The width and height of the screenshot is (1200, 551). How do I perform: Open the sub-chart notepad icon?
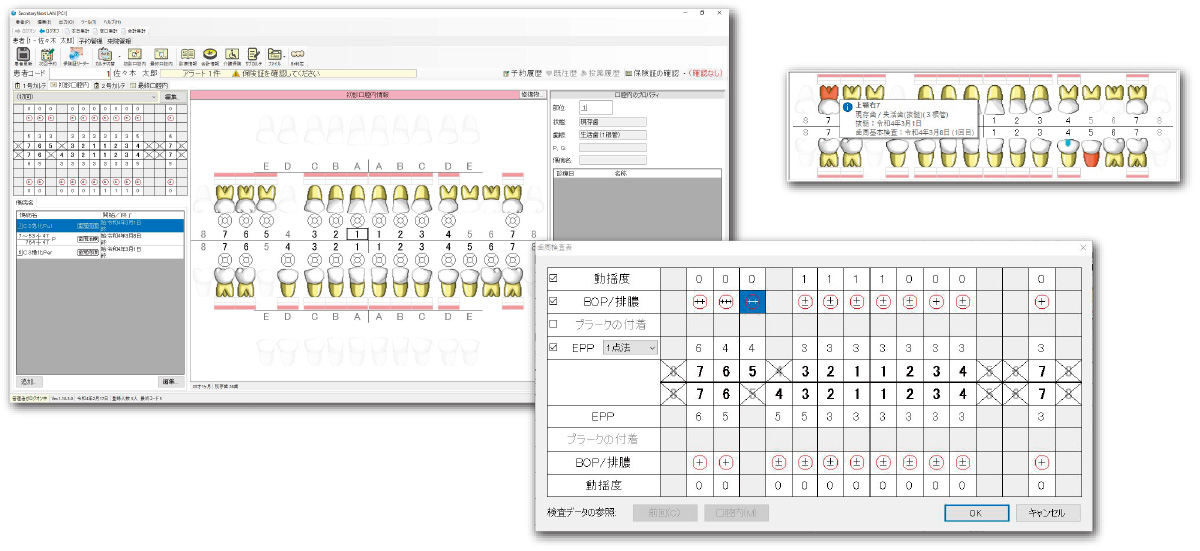coord(252,56)
